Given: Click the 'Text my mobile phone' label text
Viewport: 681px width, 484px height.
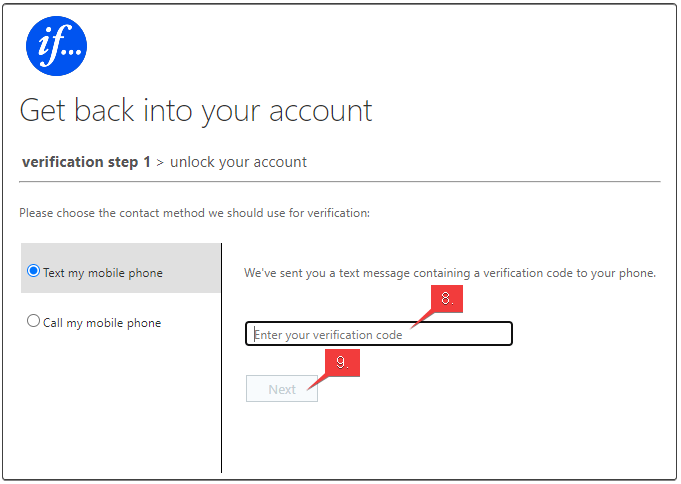Looking at the screenshot, I should [x=103, y=273].
